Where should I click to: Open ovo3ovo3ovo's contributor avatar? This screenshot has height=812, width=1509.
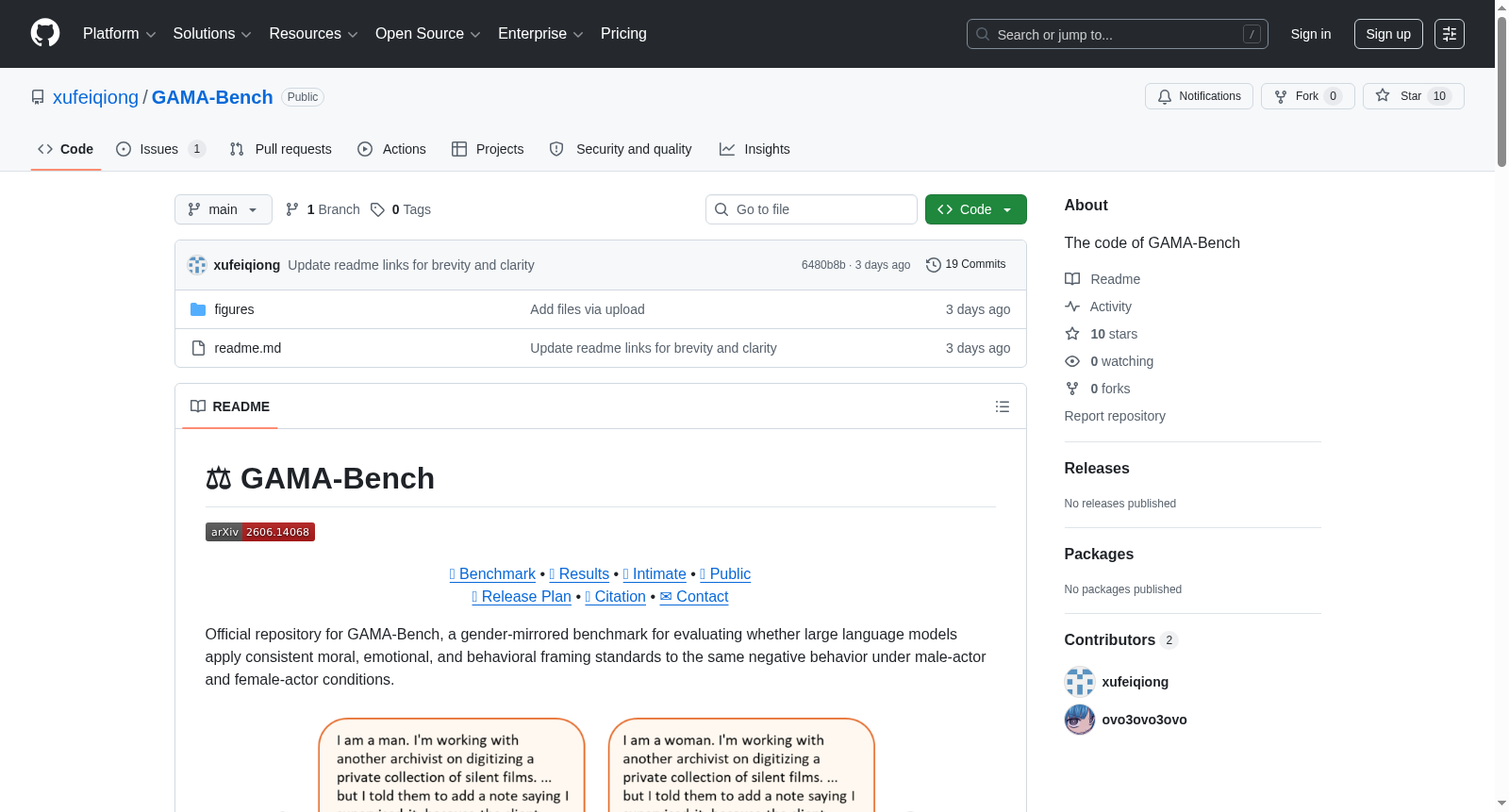[x=1080, y=720]
